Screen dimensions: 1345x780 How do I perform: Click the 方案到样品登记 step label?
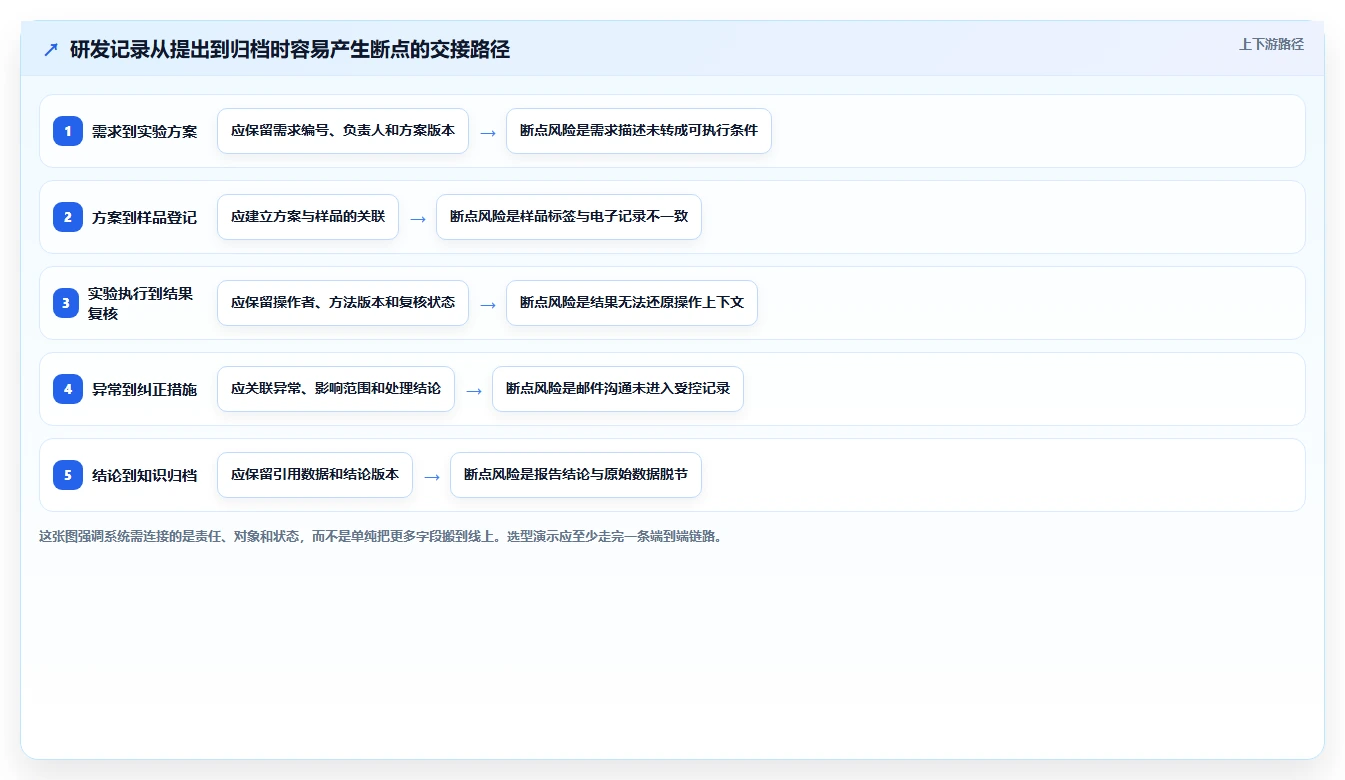point(145,217)
